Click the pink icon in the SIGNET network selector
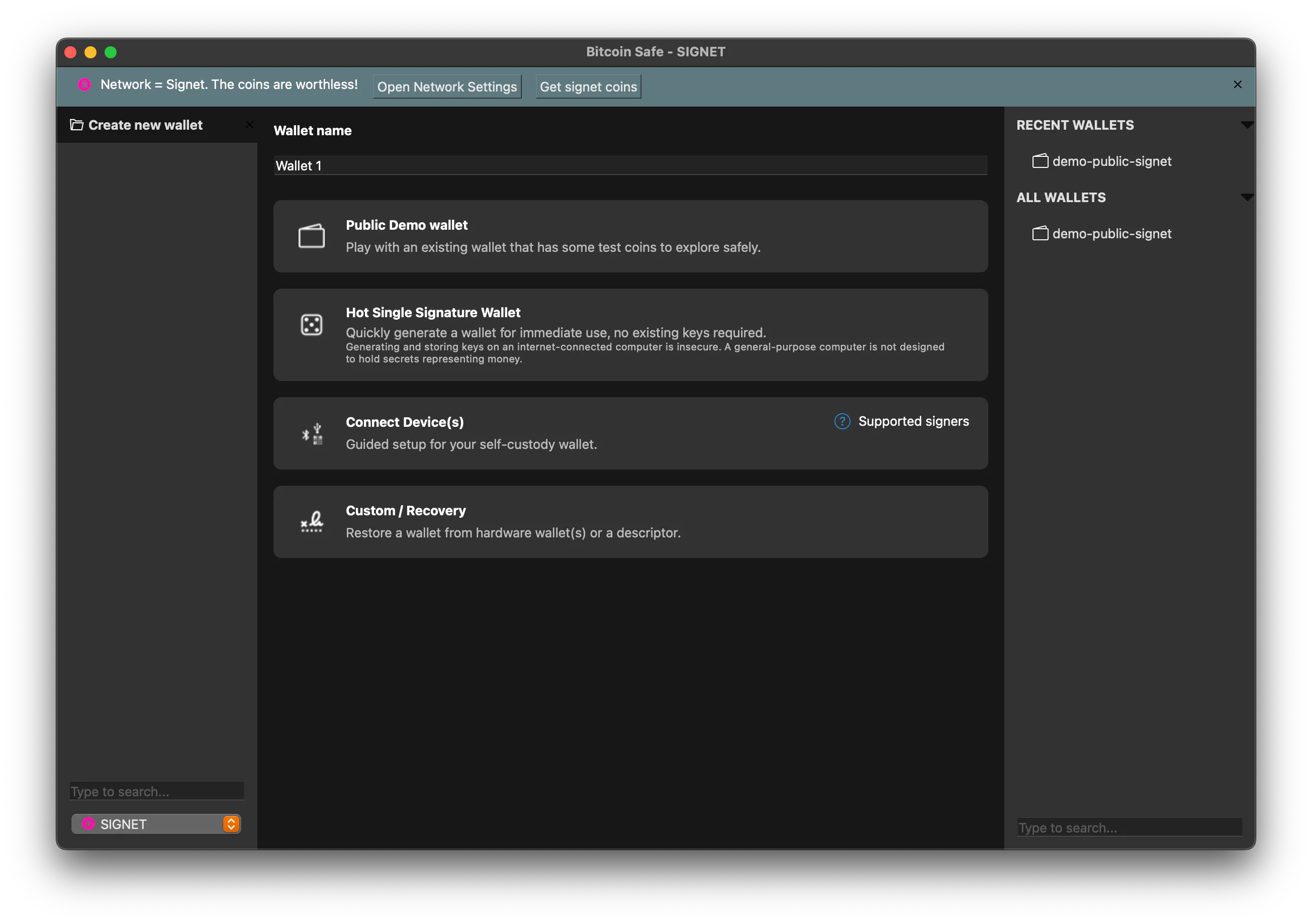1312x924 pixels. coord(88,823)
